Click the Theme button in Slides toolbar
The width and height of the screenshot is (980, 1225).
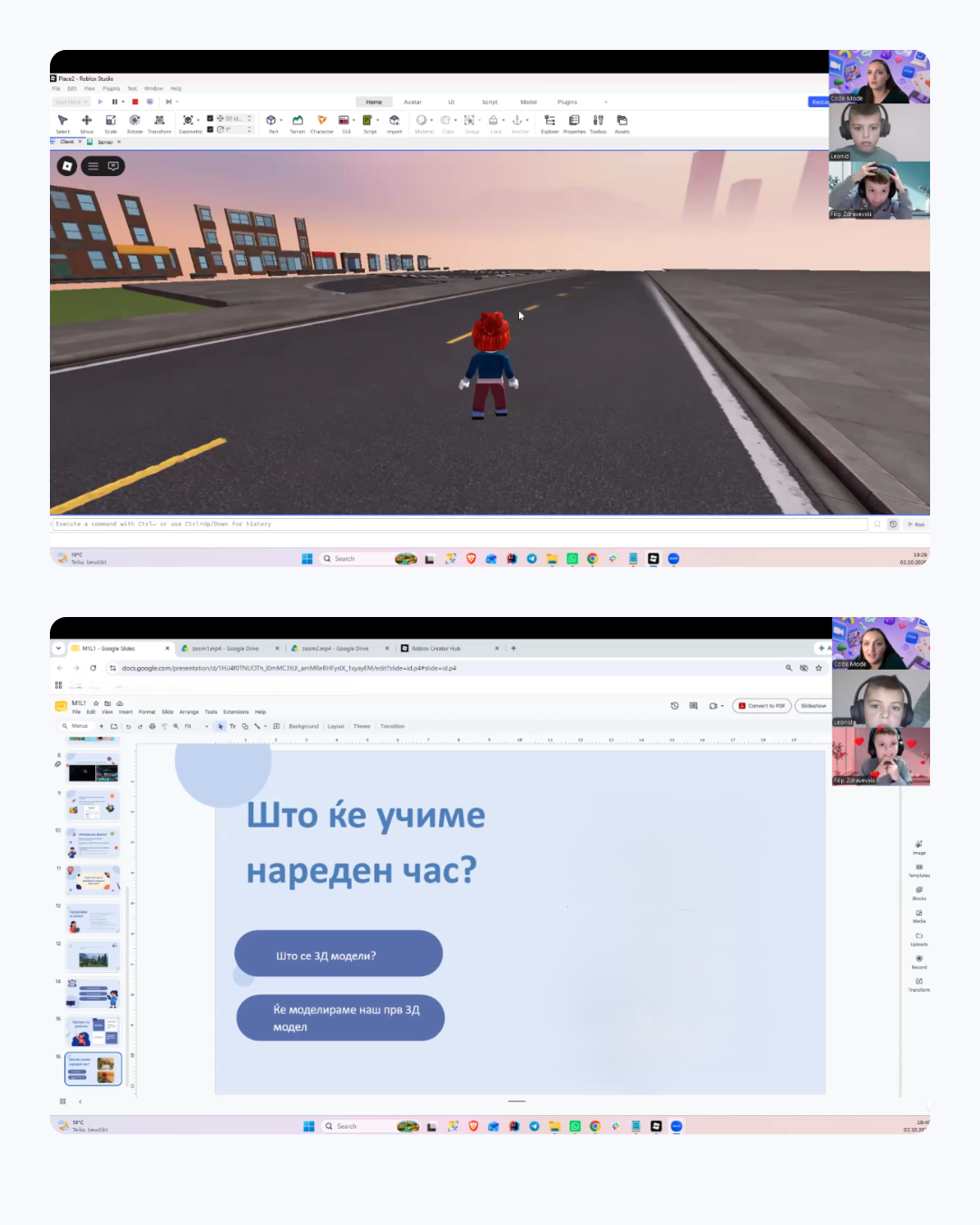[362, 726]
